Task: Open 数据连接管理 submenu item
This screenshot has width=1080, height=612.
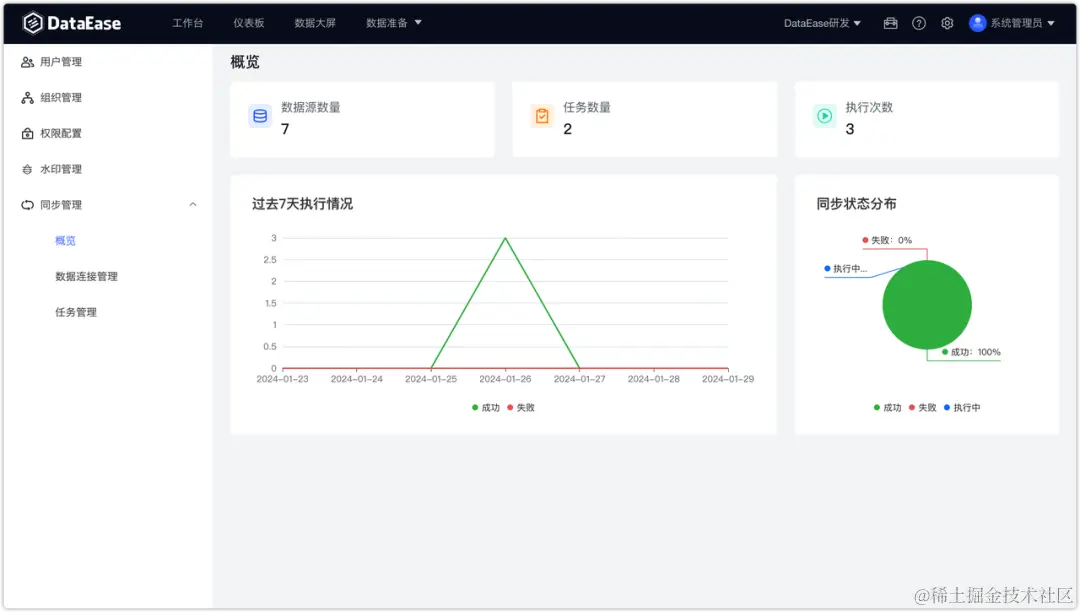Action: (86, 277)
